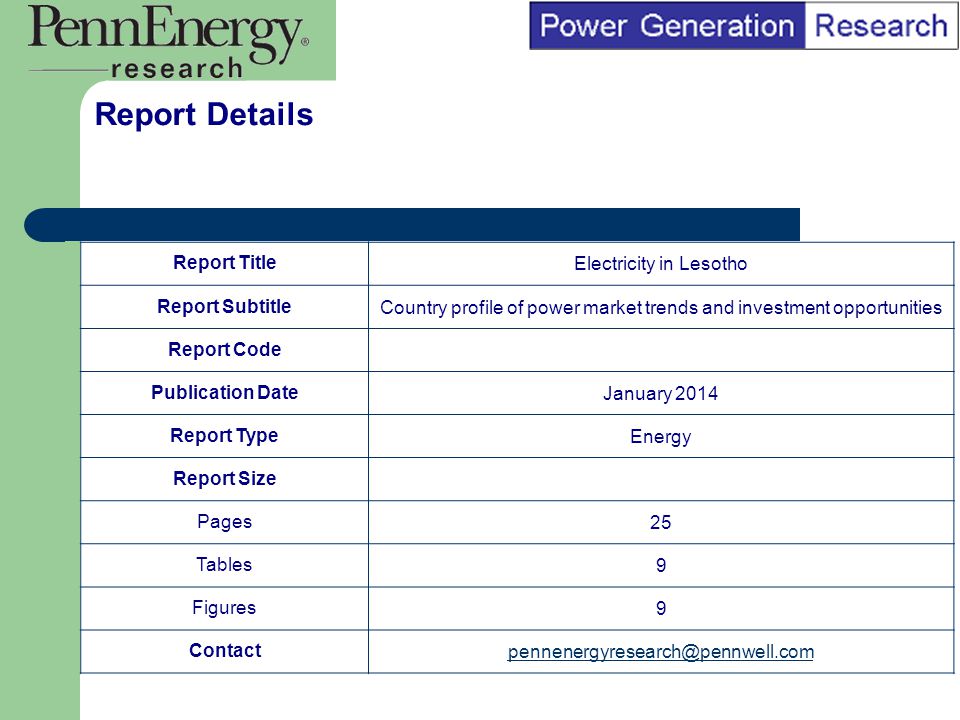The width and height of the screenshot is (960, 720).
Task: Click the Pages row label
Action: pos(225,522)
